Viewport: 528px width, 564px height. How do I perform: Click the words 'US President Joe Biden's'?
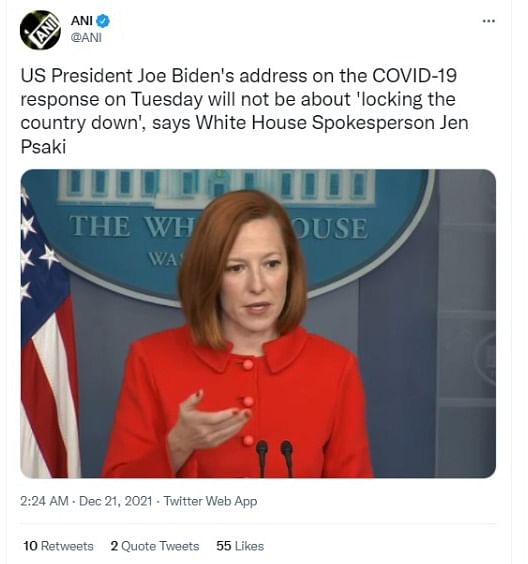127,76
